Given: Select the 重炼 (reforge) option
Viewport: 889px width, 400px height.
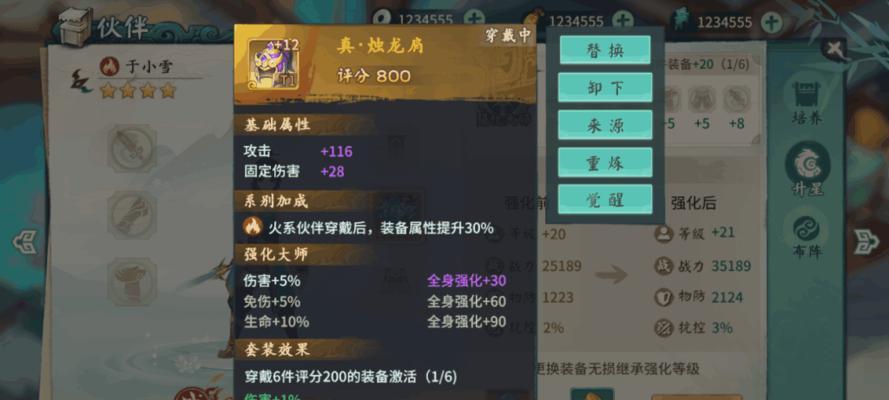Looking at the screenshot, I should point(605,162).
